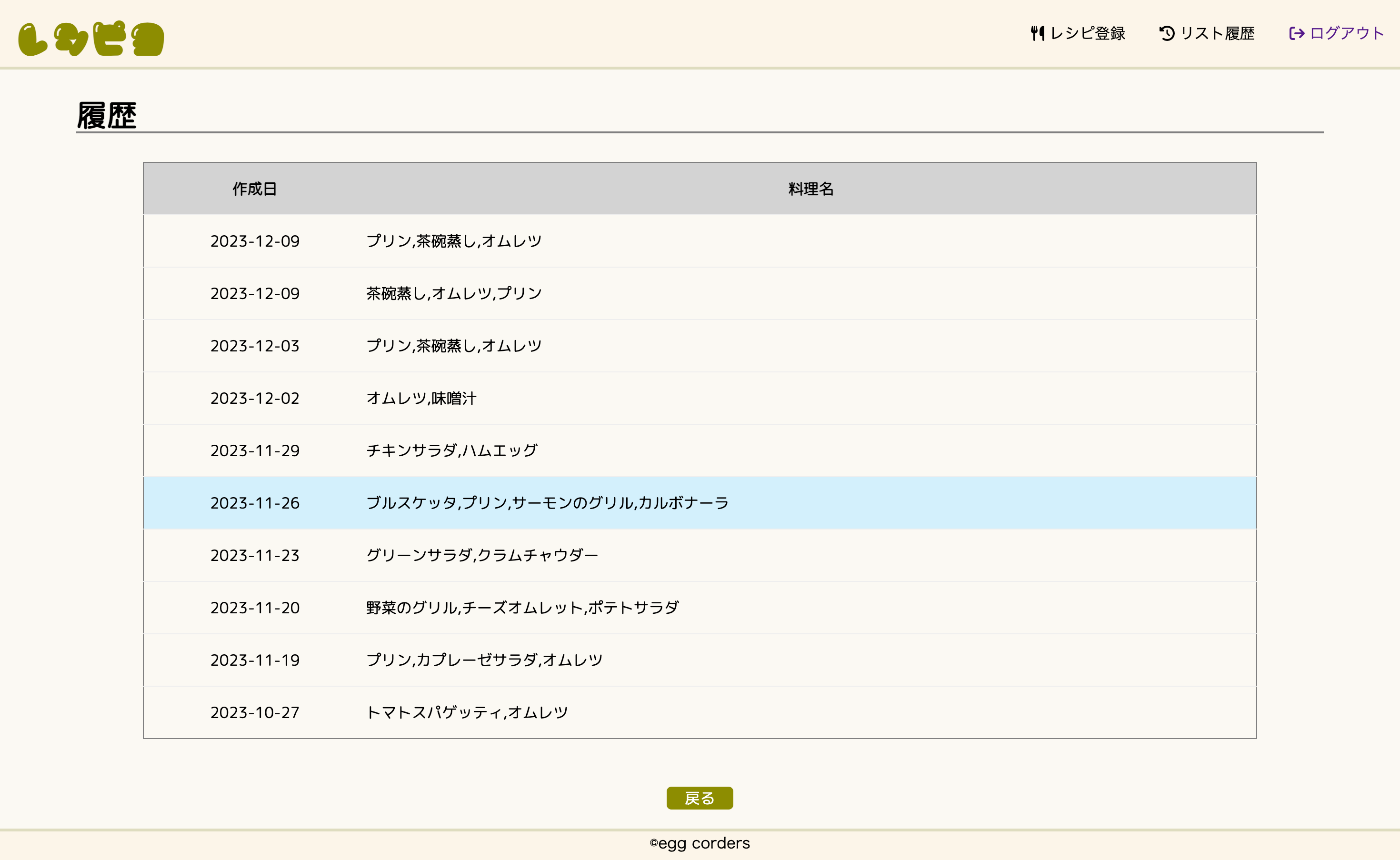Click the 作成日 column header
1400x860 pixels.
click(x=254, y=189)
